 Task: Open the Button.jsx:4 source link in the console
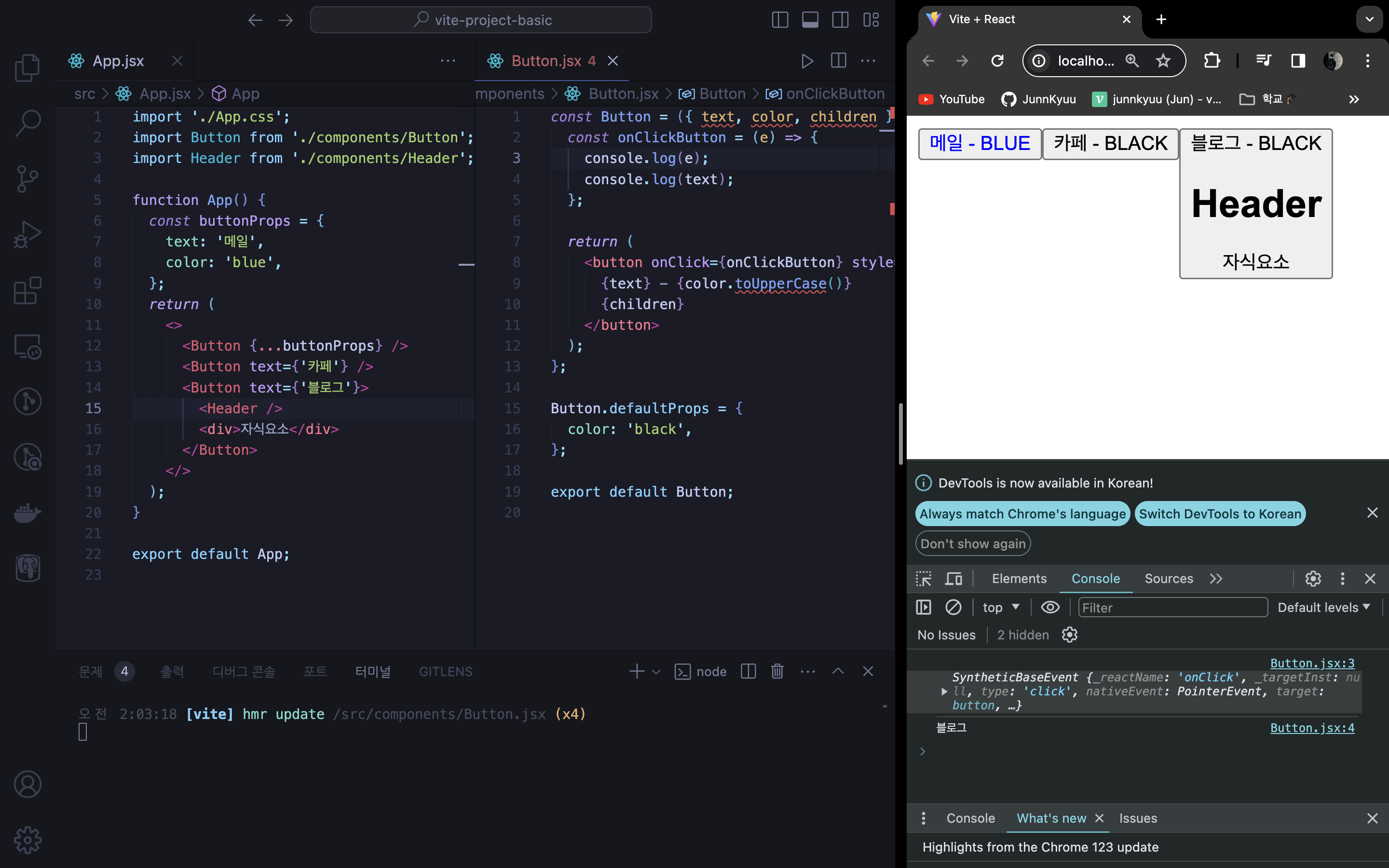(1312, 728)
